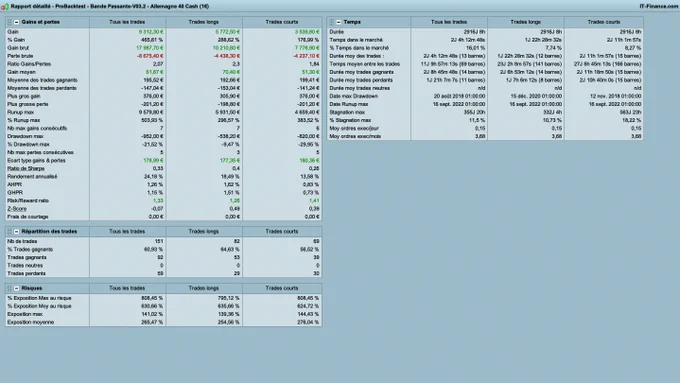Select the % Drawdown max row label
The image size is (680, 383).
pos(28,145)
